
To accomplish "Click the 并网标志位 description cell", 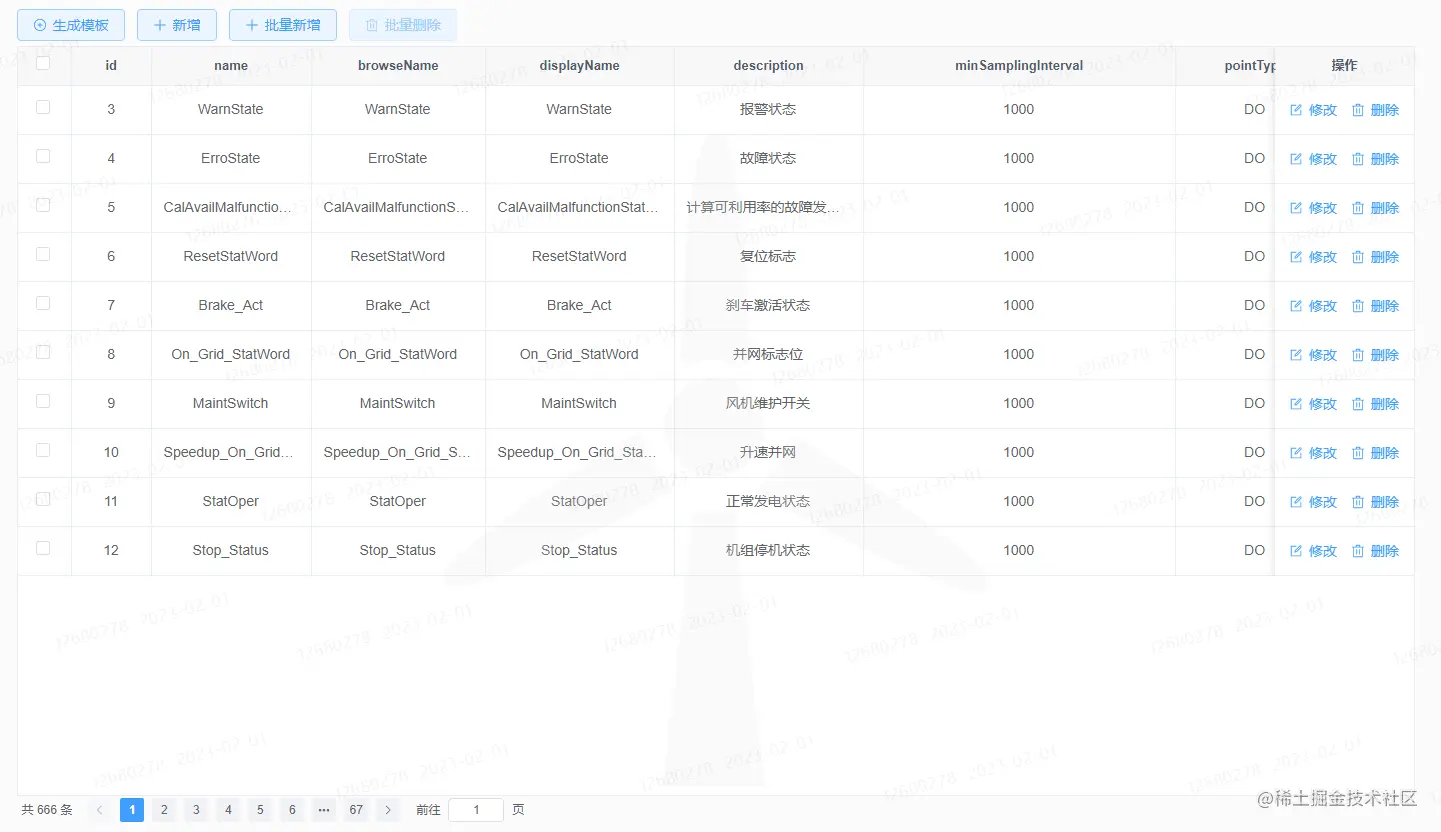I will 768,354.
